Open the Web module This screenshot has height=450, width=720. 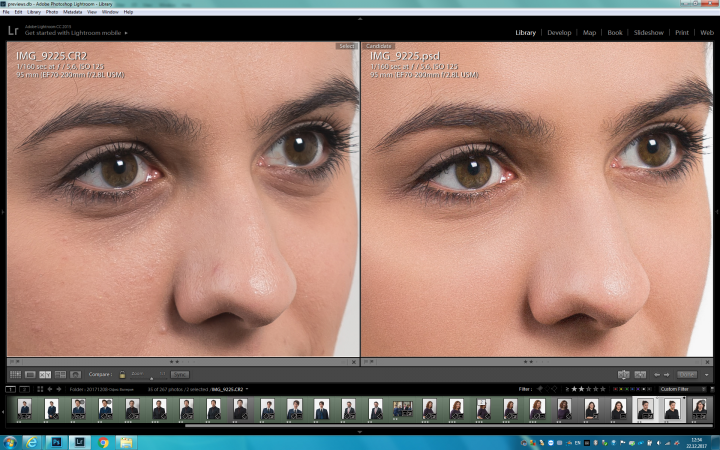(x=707, y=33)
